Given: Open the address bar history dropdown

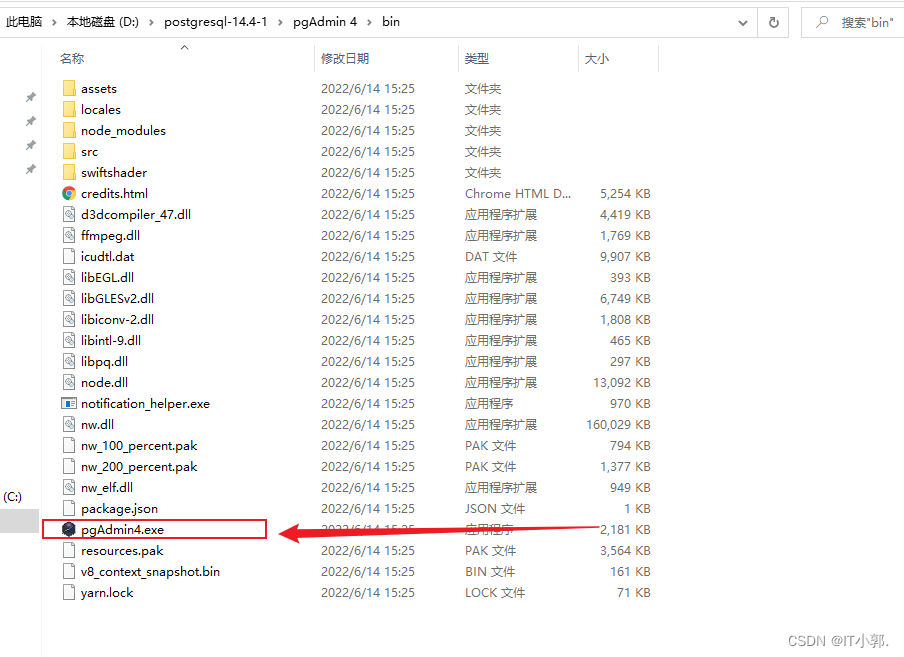Looking at the screenshot, I should [743, 23].
